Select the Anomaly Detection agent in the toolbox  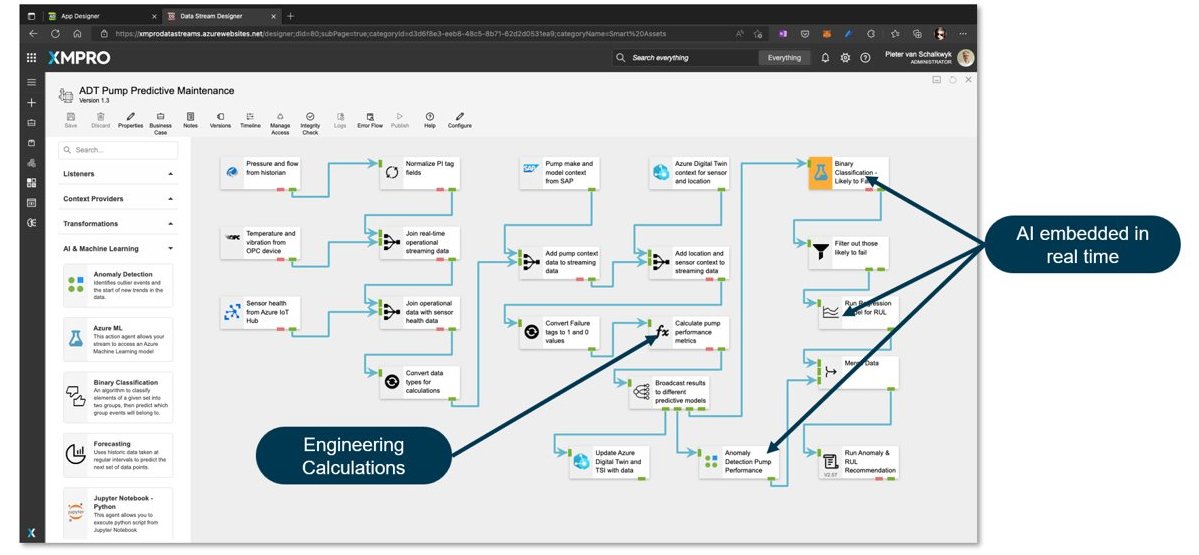click(x=118, y=285)
